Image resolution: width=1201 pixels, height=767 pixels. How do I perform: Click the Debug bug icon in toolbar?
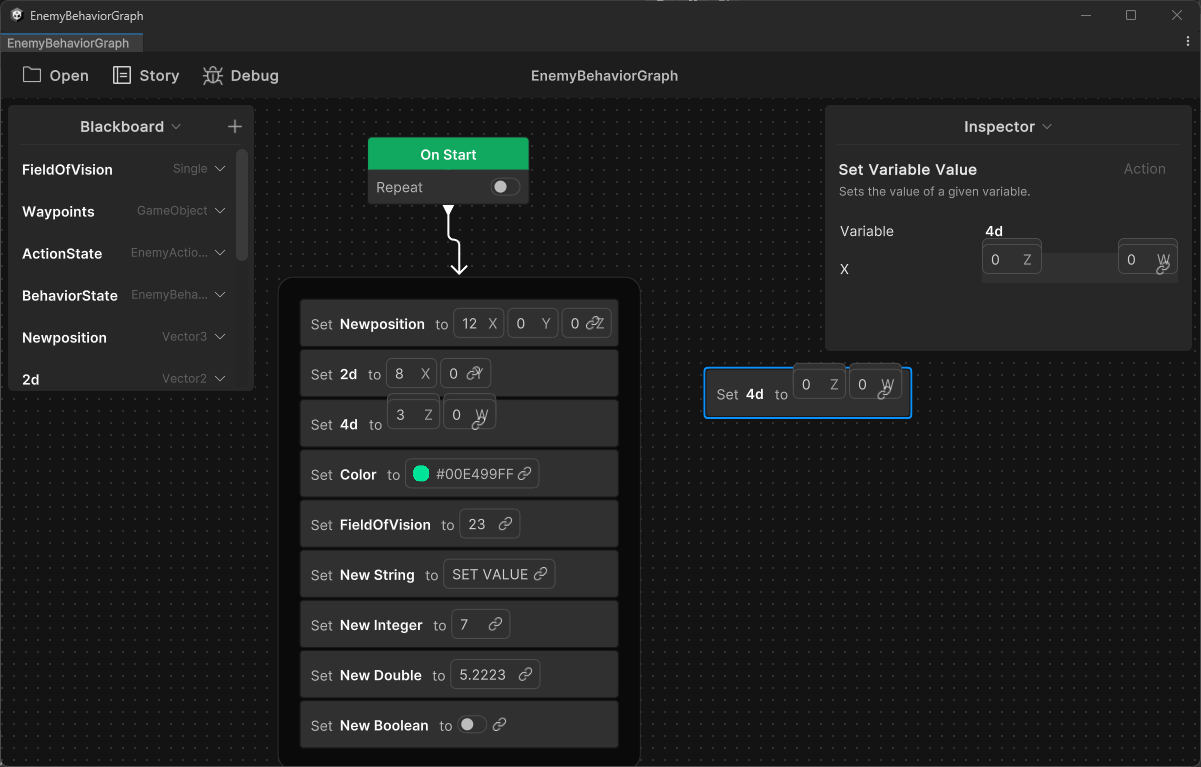[x=240, y=75]
